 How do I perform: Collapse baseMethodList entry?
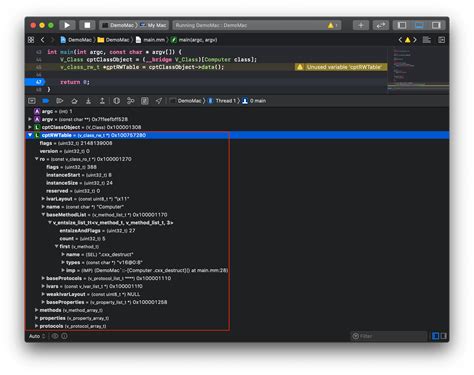pos(43,215)
